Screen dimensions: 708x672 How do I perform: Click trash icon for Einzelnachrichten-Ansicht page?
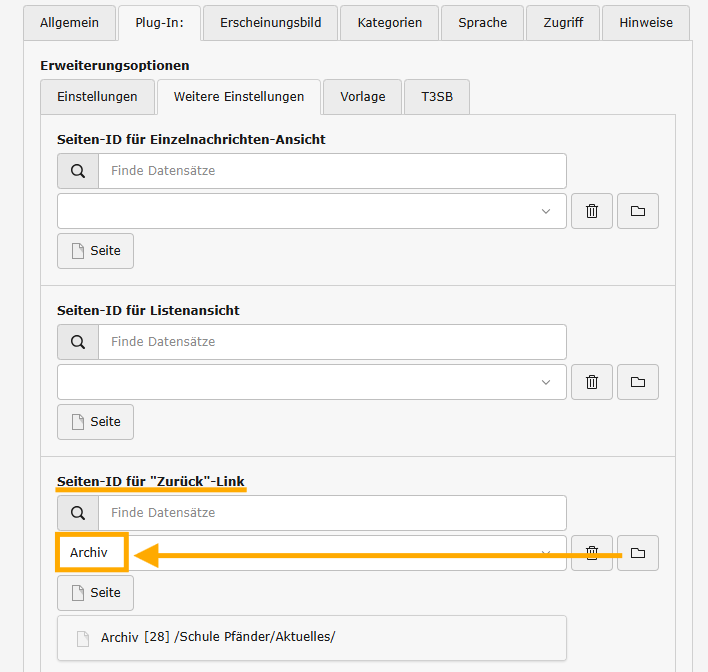point(591,211)
